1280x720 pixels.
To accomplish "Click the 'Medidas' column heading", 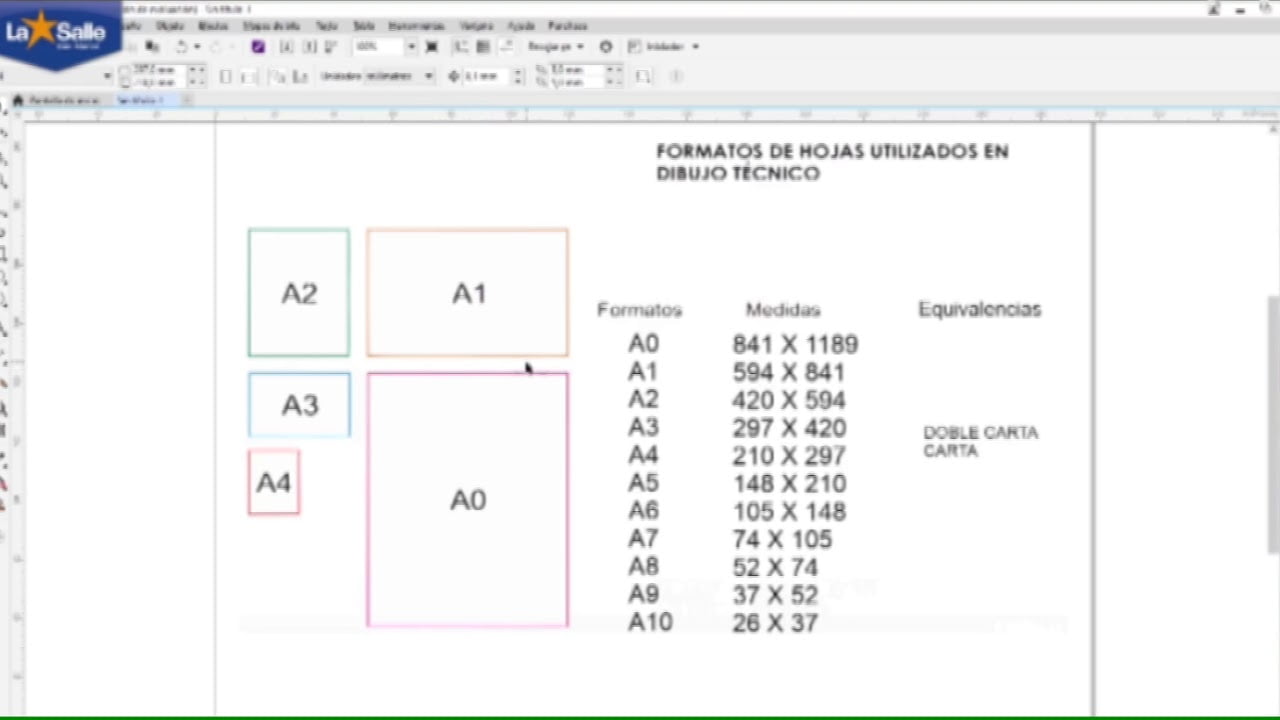I will 783,310.
